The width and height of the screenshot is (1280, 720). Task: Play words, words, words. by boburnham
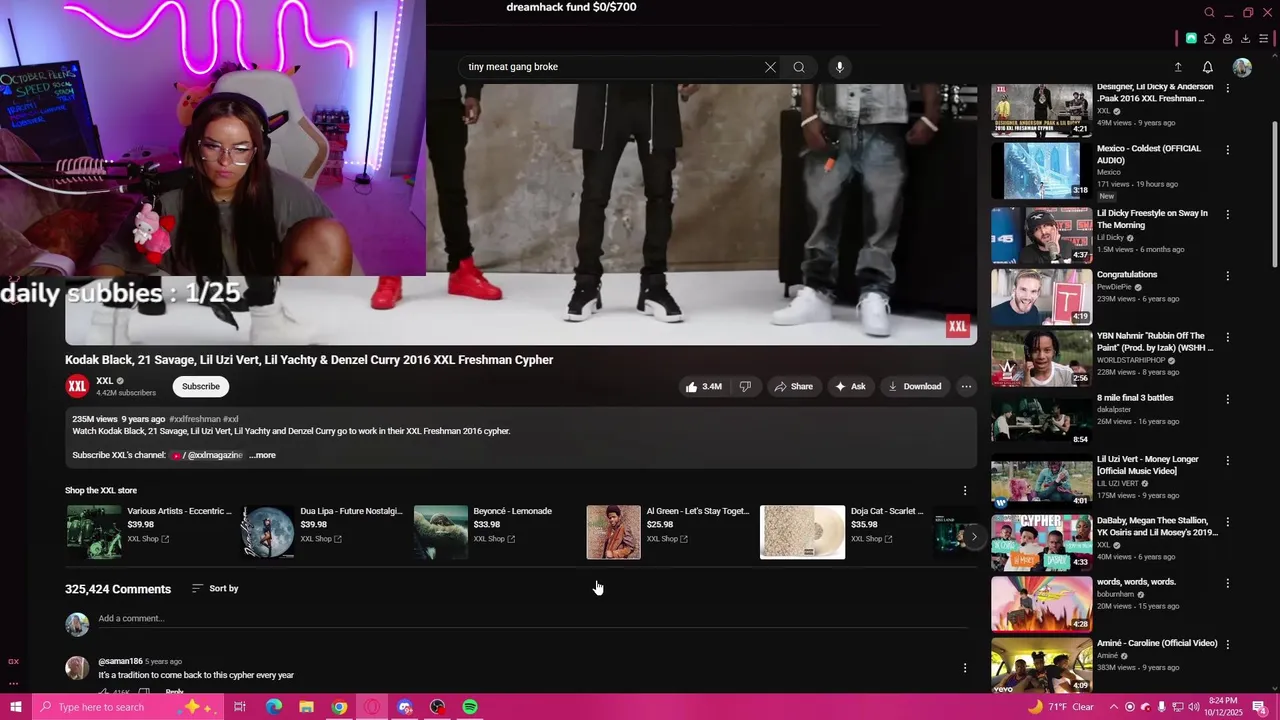coord(1041,604)
